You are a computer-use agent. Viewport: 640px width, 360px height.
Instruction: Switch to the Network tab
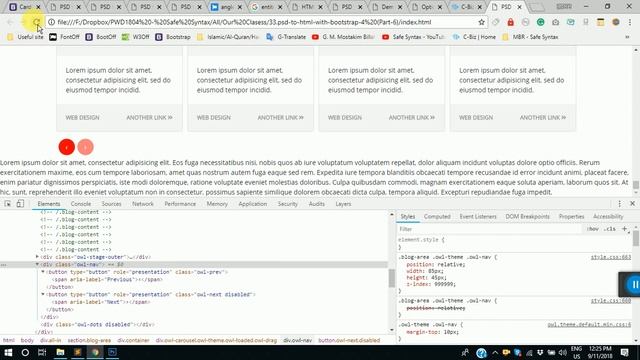pos(143,204)
